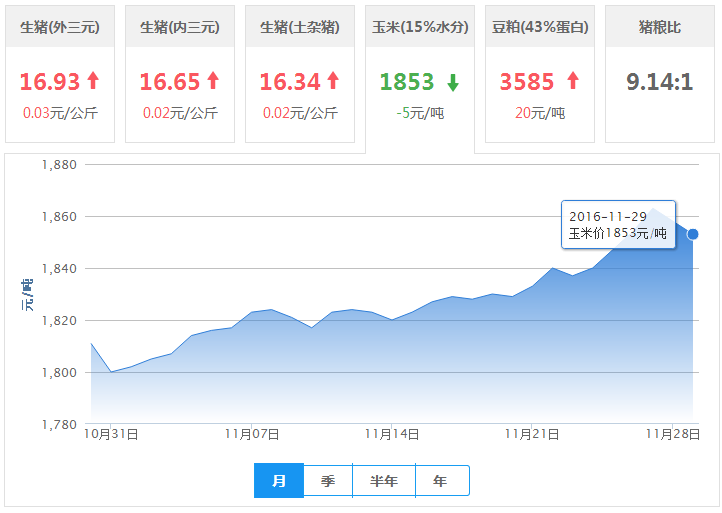Viewport: 722px width, 513px height.
Task: Click the 11月14日 axis label
Action: point(392,434)
